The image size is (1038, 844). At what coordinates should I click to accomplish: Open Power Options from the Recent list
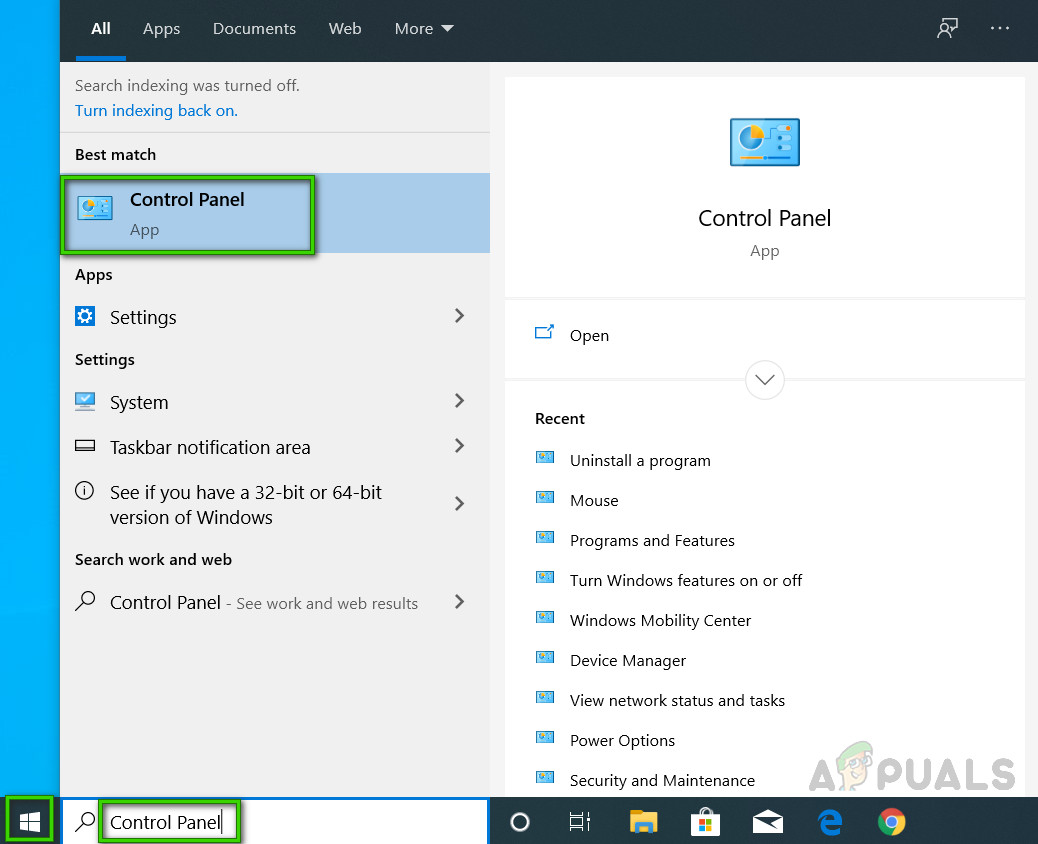point(622,740)
